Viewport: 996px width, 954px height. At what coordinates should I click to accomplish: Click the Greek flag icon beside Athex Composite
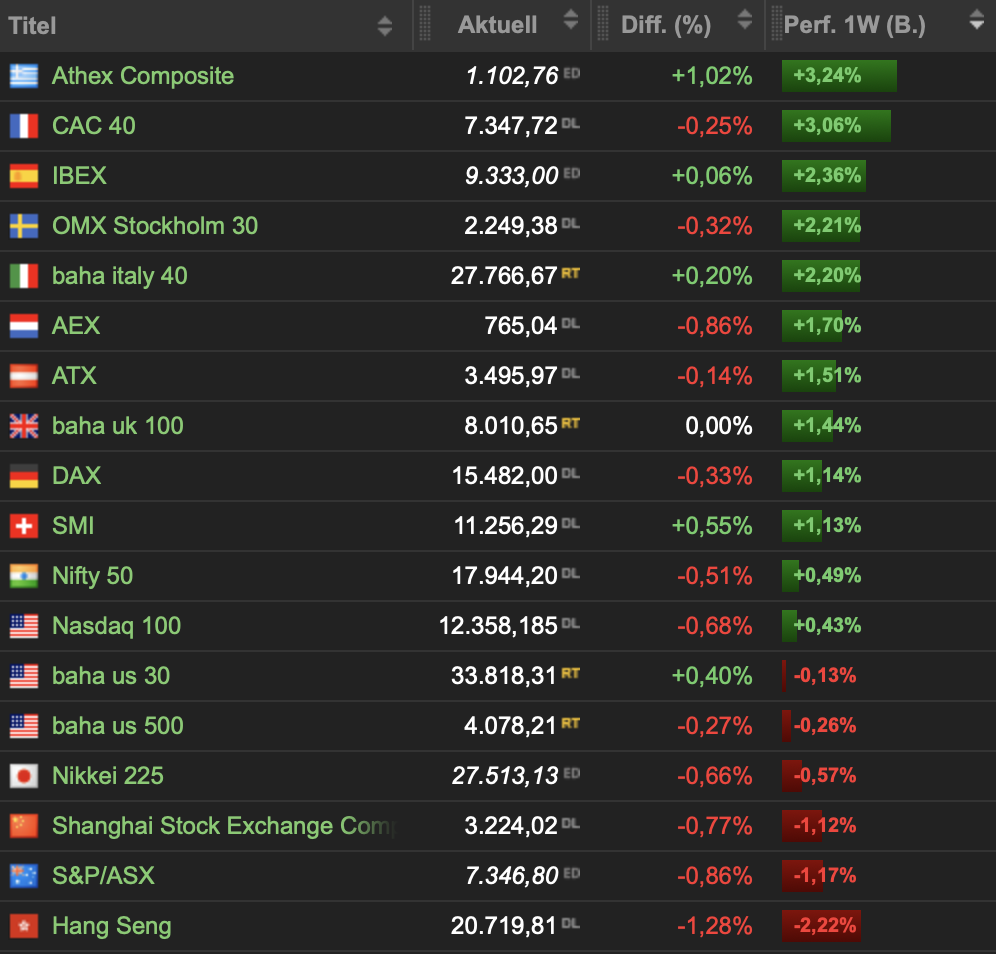click(24, 76)
